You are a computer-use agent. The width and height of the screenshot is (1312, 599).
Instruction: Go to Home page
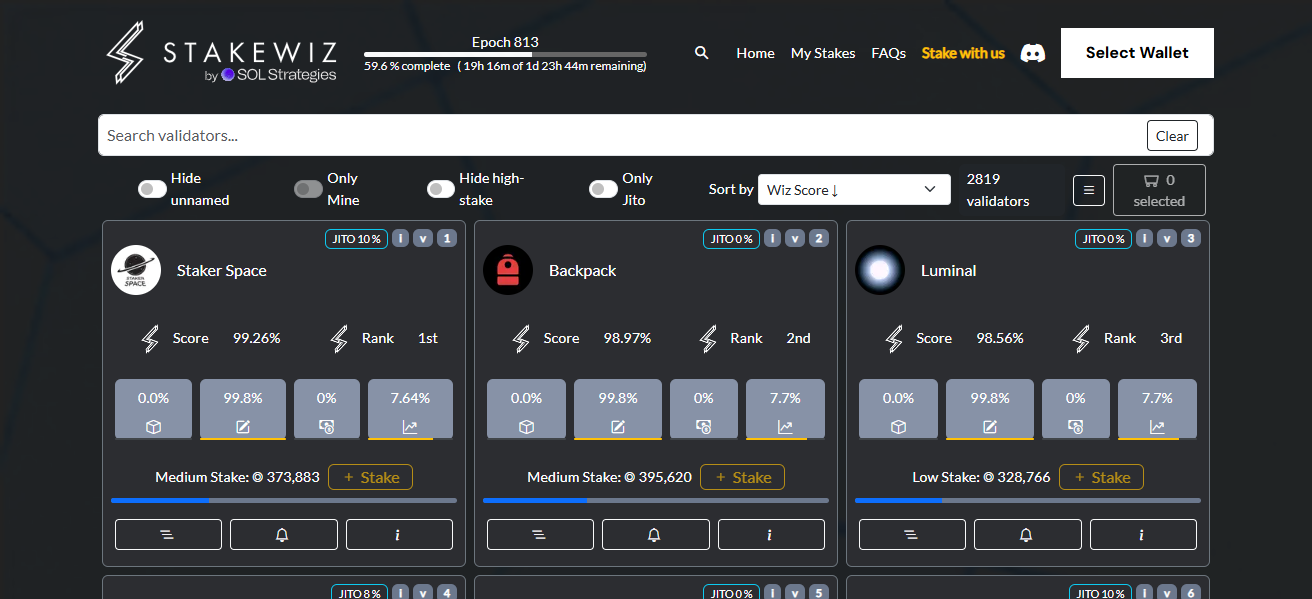coord(755,53)
